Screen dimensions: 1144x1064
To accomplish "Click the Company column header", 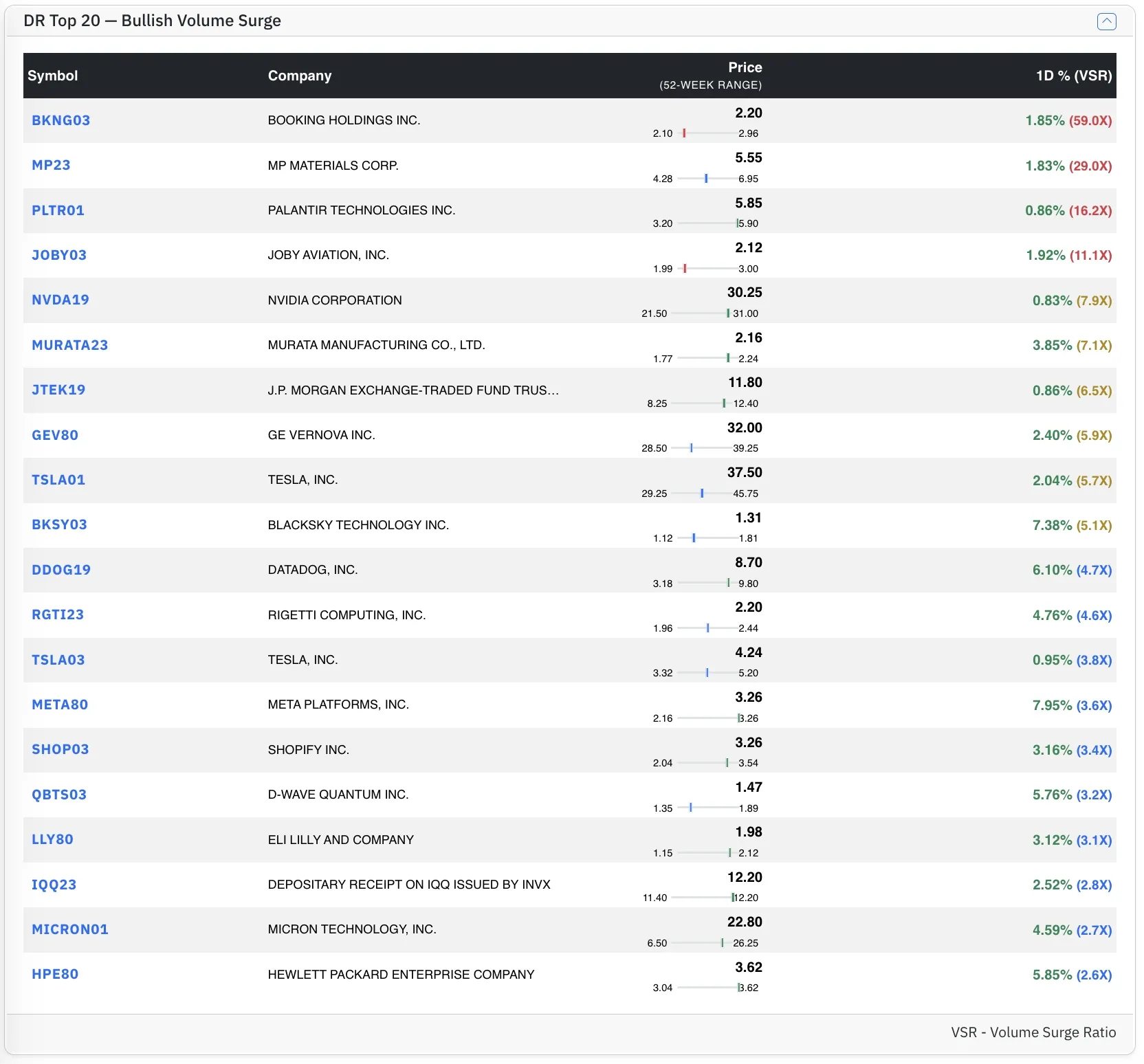I will pos(300,76).
